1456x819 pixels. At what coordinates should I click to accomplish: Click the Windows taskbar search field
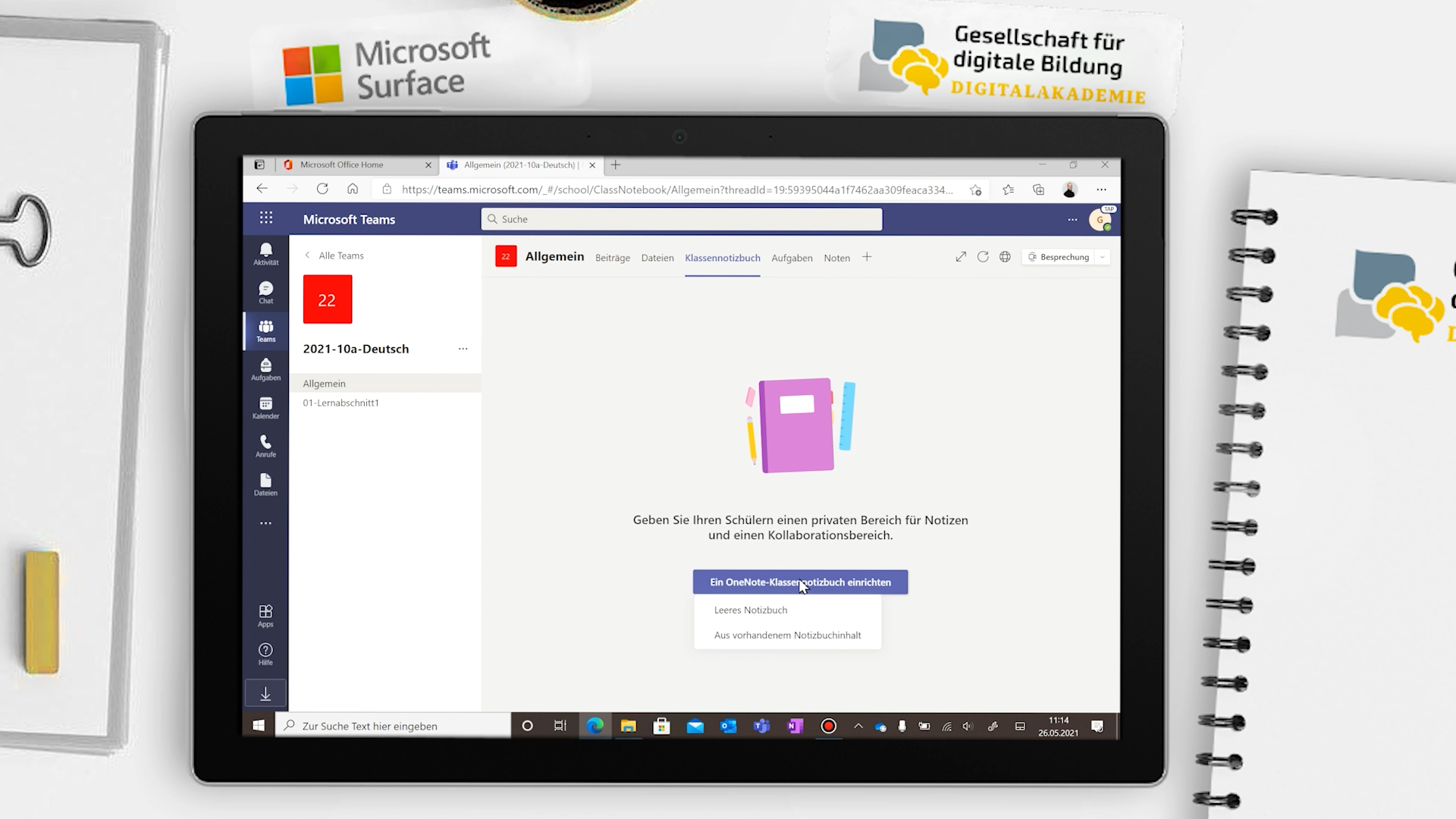(393, 726)
